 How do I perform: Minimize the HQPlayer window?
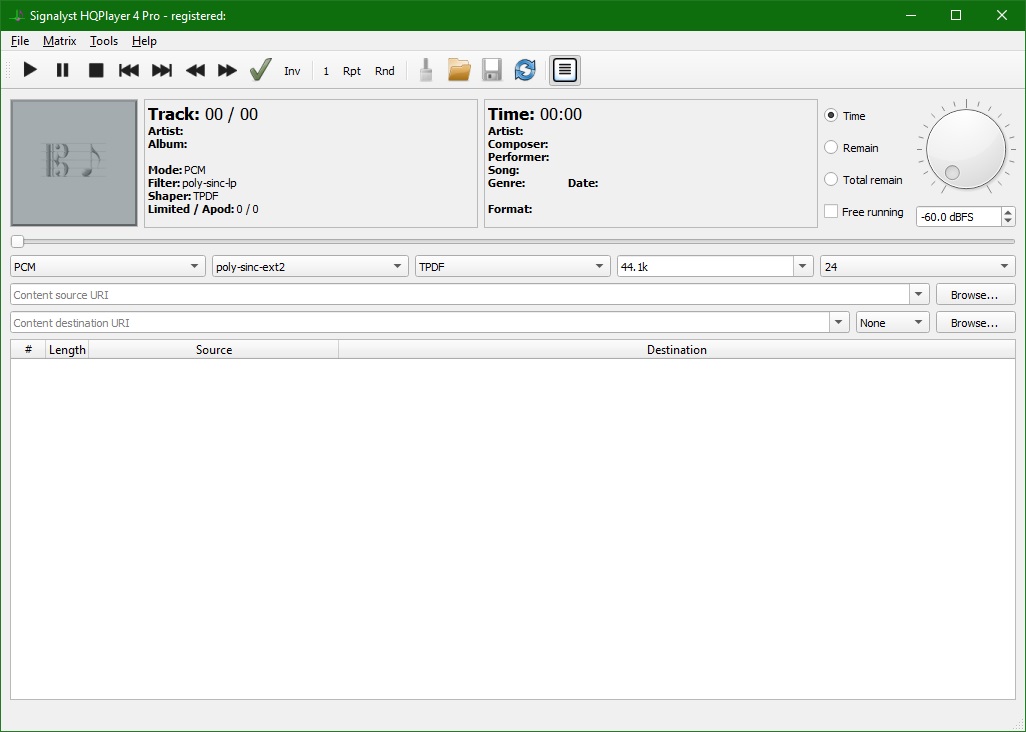pos(911,15)
